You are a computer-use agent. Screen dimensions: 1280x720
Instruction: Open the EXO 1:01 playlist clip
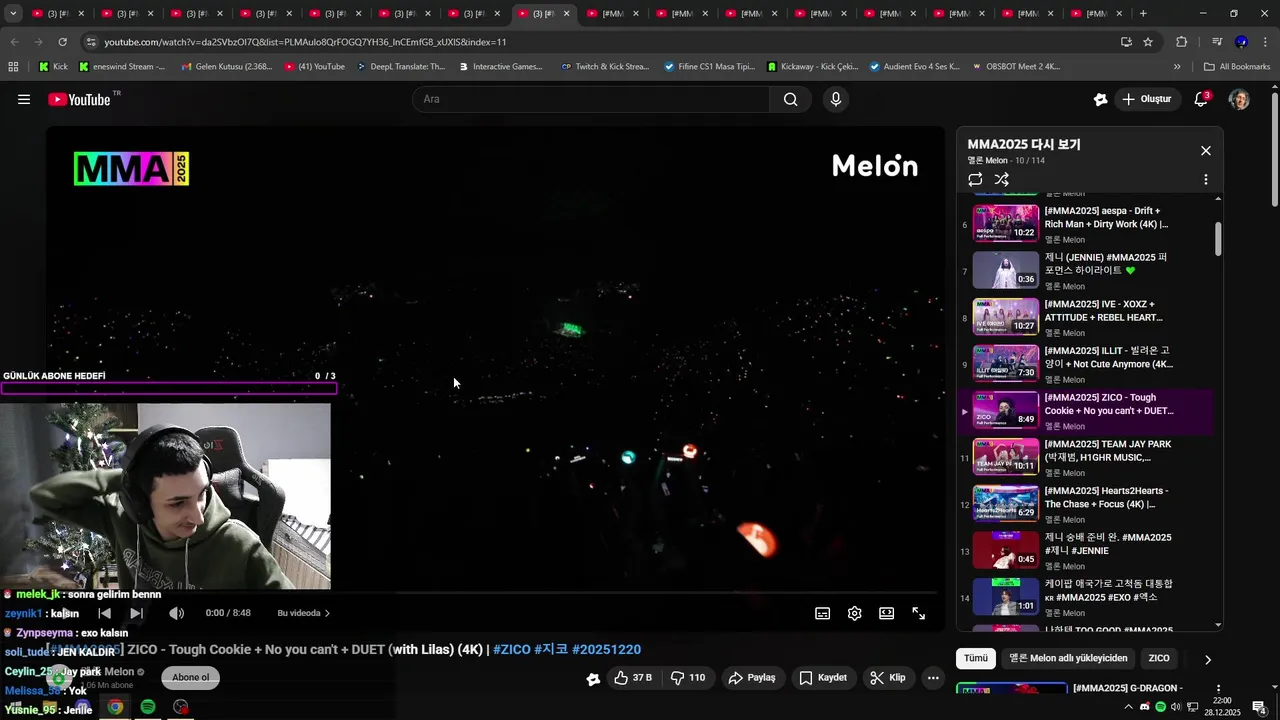[1085, 598]
